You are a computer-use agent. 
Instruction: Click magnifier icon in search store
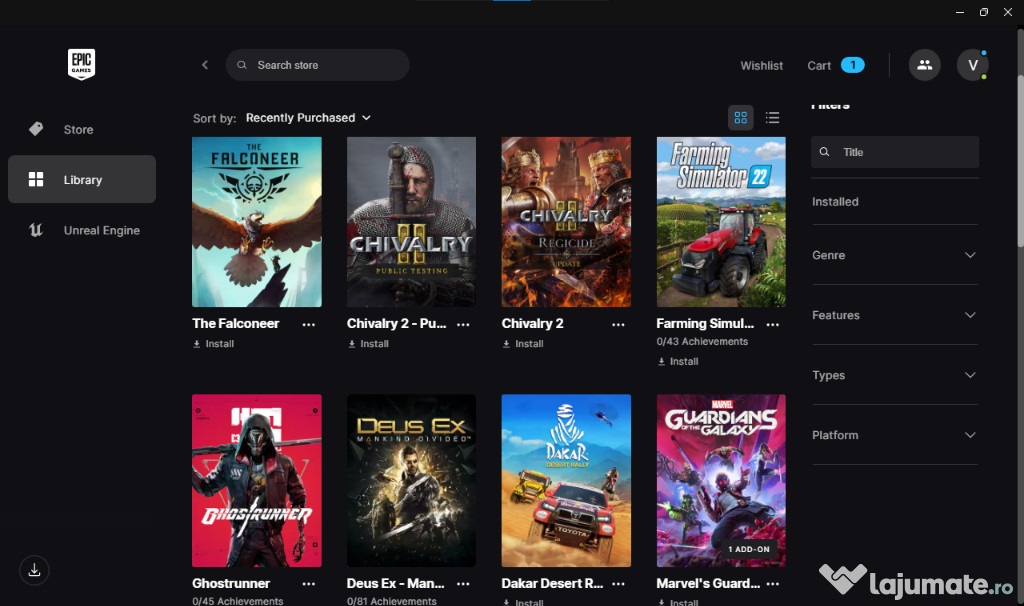point(242,65)
